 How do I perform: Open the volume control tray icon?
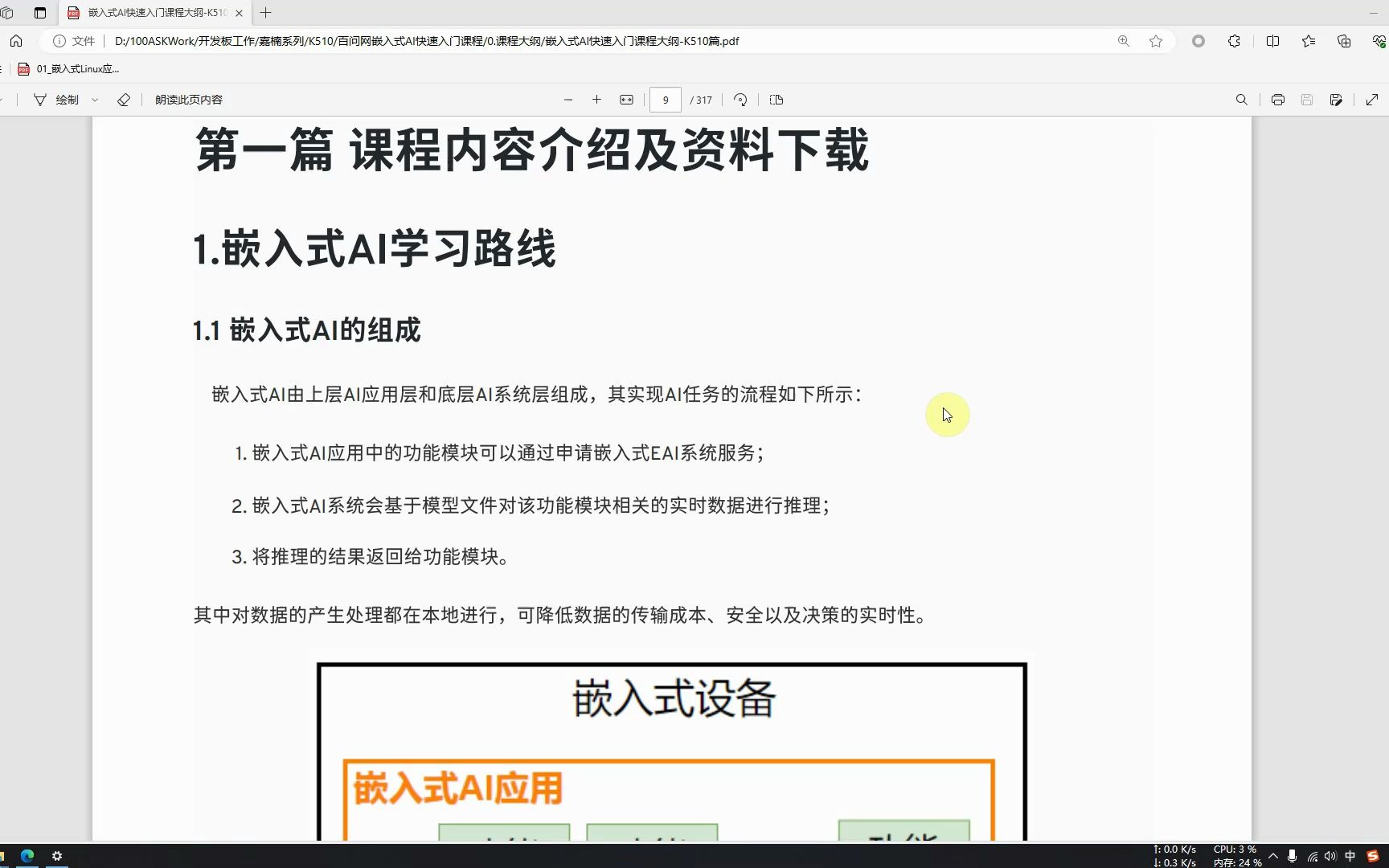(x=1330, y=856)
